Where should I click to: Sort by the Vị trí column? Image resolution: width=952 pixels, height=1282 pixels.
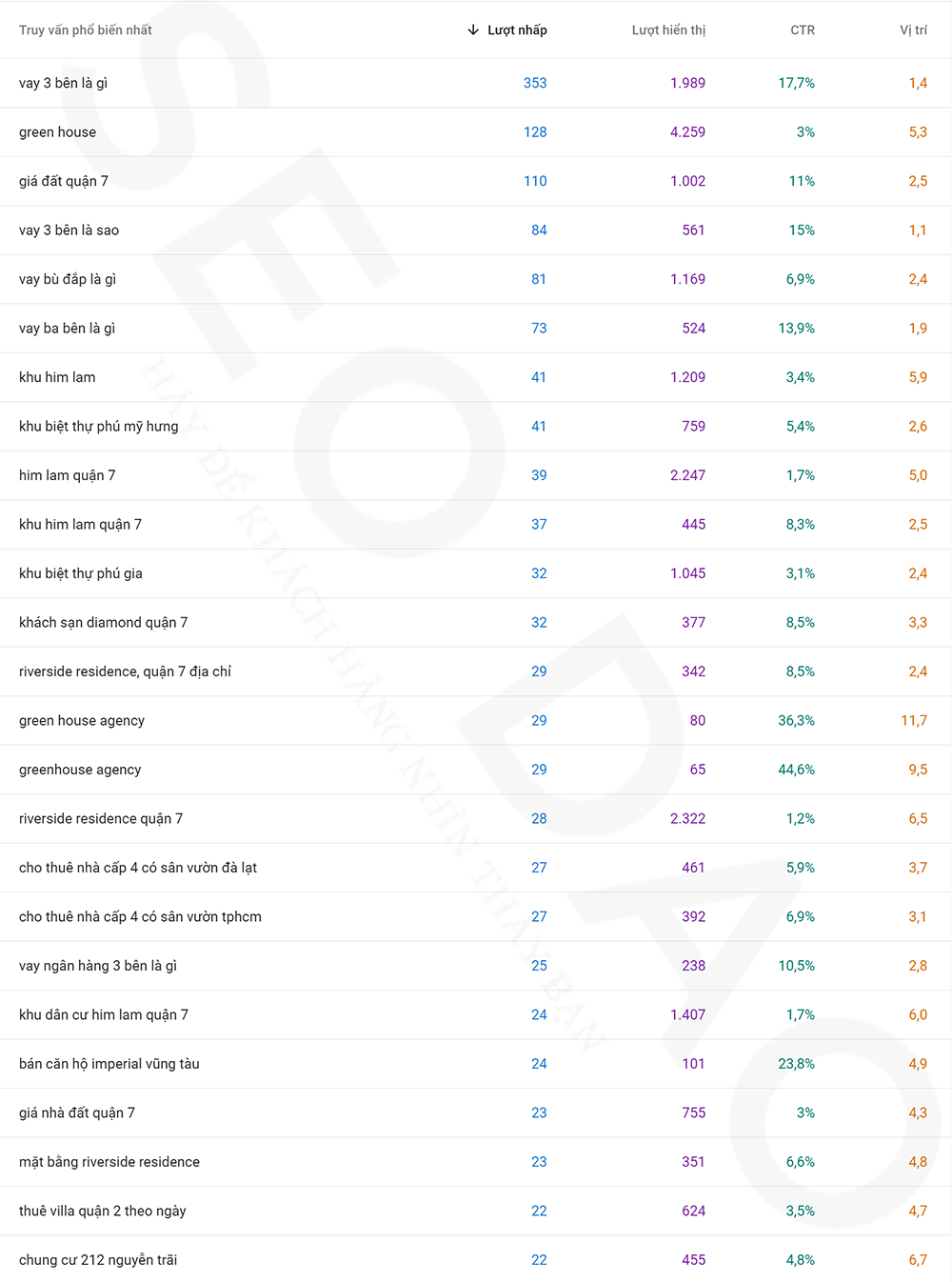click(913, 30)
